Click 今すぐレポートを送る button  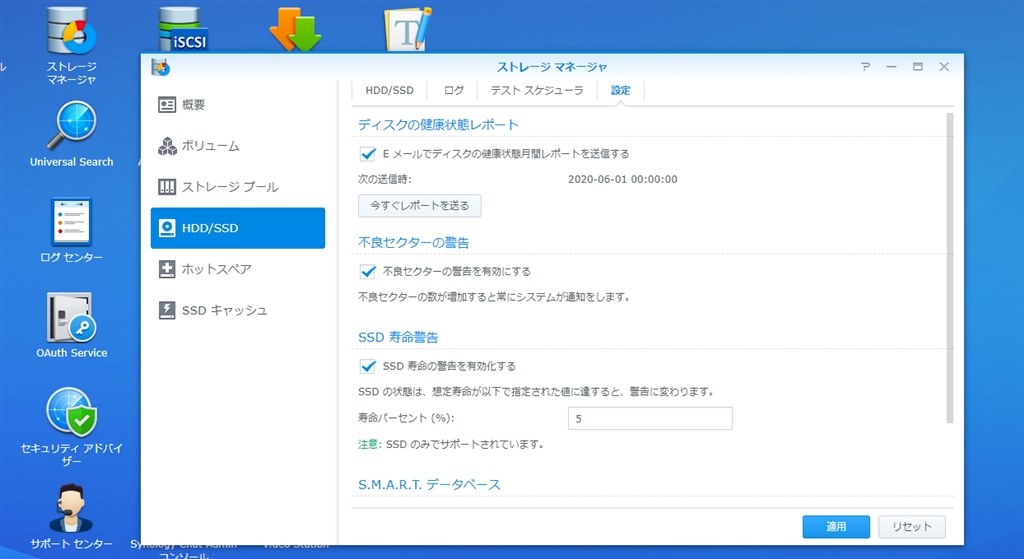(x=420, y=206)
